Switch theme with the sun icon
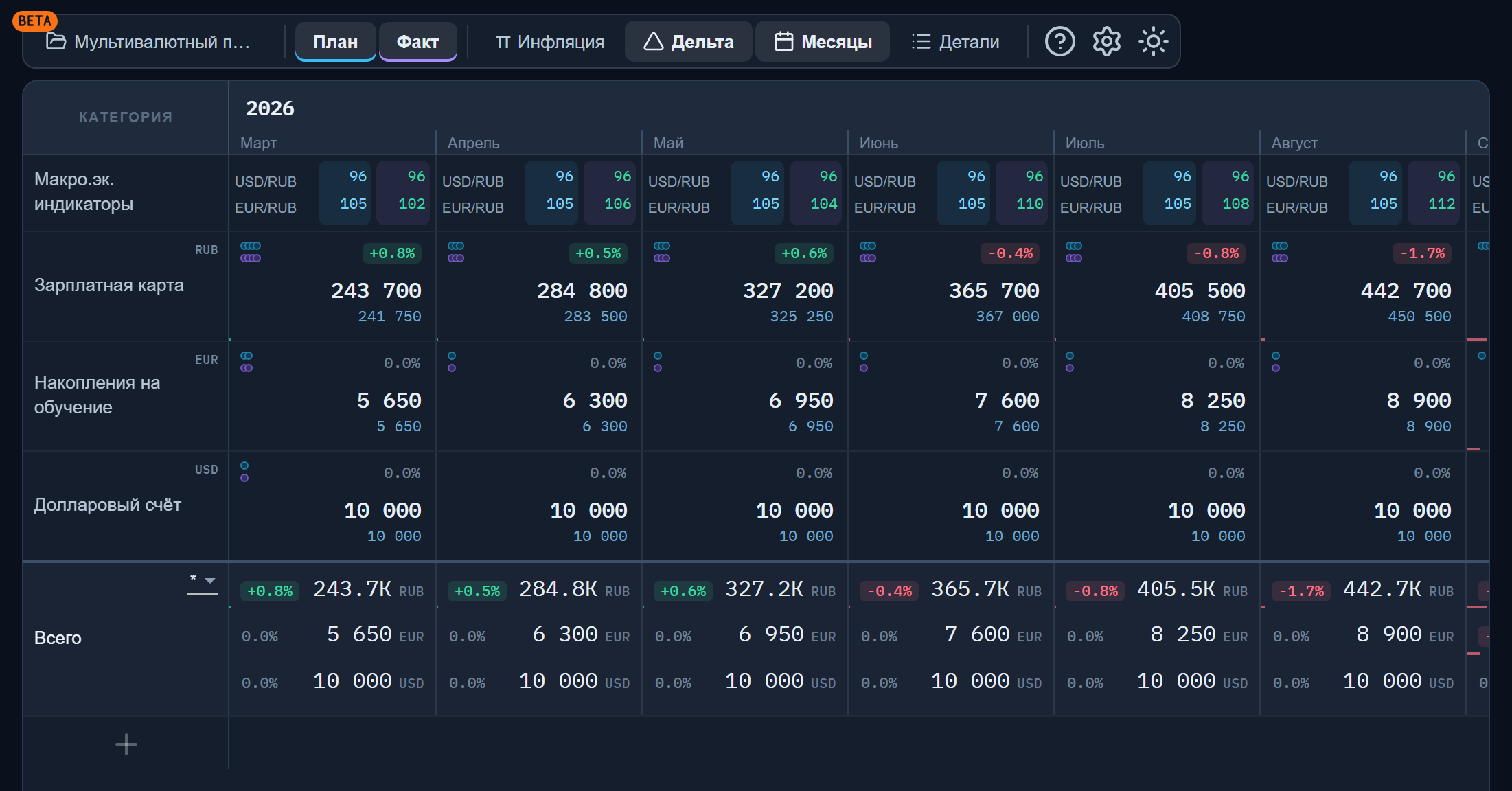The height and width of the screenshot is (791, 1512). tap(1153, 42)
